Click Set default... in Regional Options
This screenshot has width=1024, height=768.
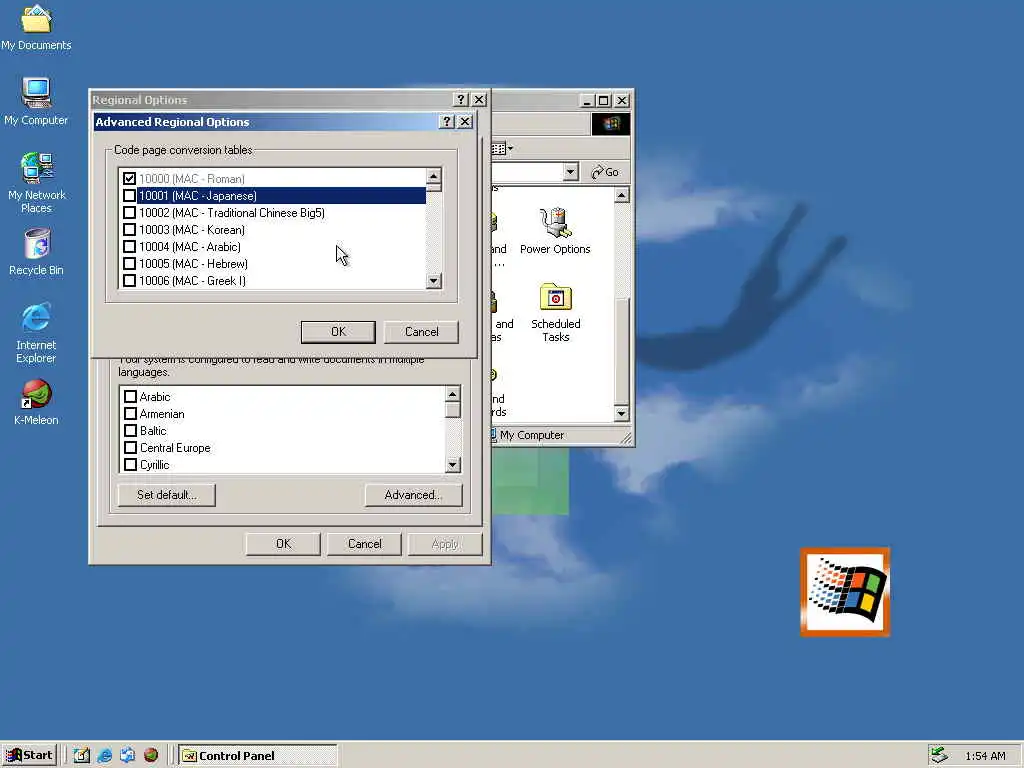167,495
